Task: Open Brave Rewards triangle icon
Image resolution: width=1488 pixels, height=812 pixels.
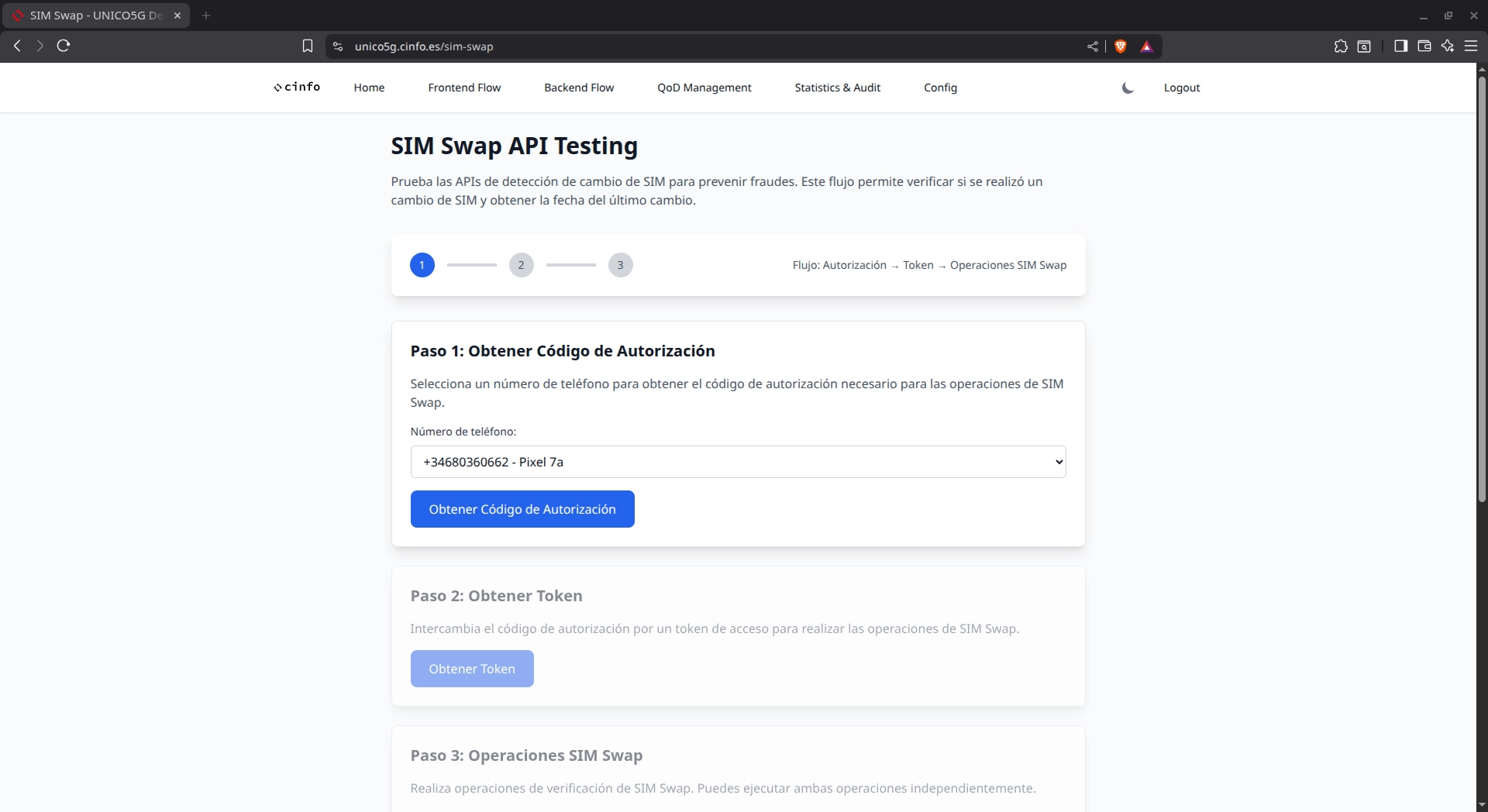Action: point(1146,46)
